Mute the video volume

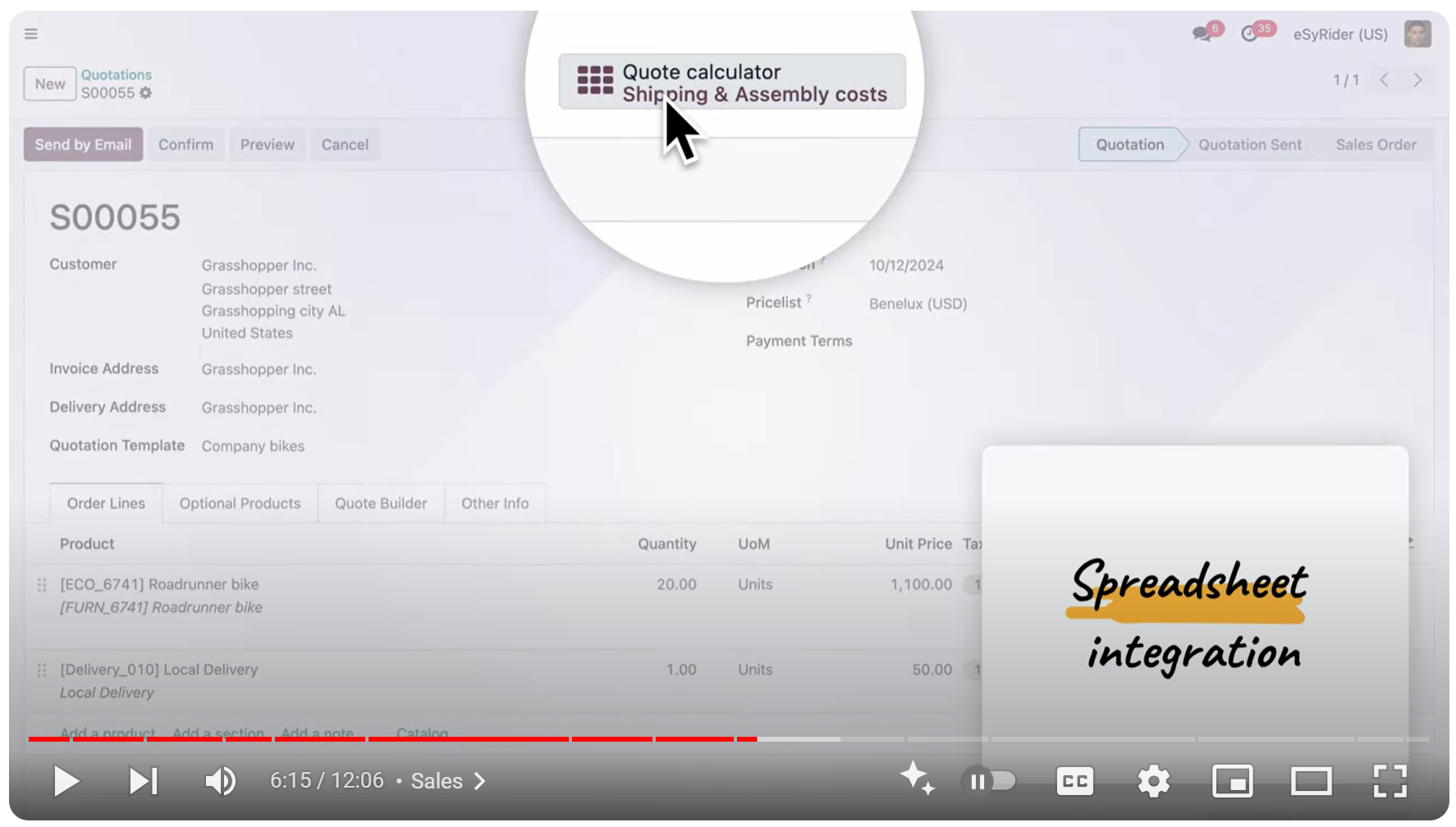220,781
